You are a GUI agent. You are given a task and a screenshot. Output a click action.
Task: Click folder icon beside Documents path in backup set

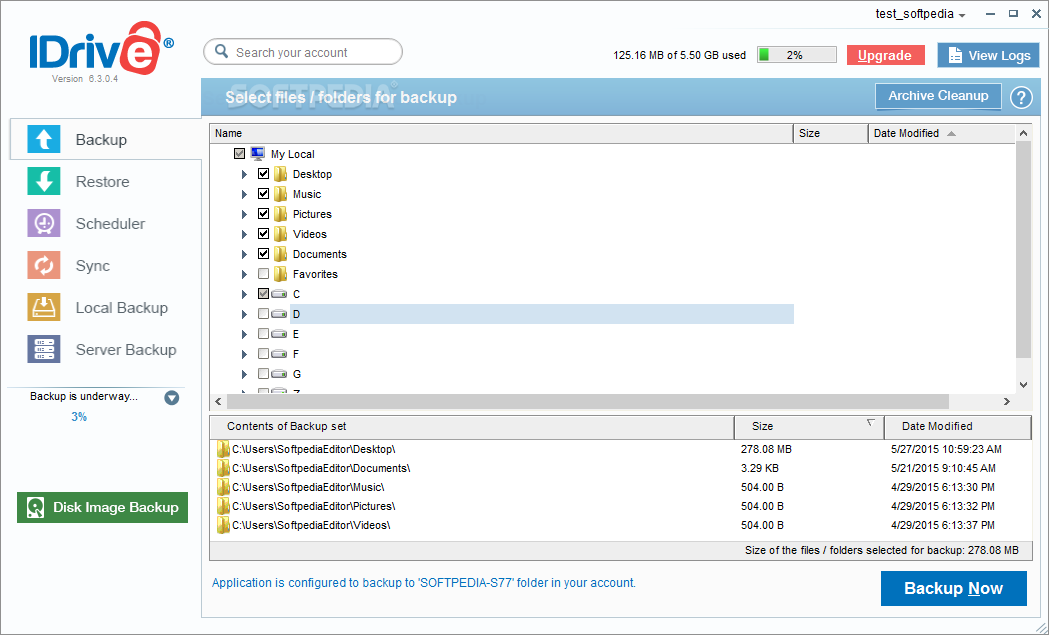223,468
